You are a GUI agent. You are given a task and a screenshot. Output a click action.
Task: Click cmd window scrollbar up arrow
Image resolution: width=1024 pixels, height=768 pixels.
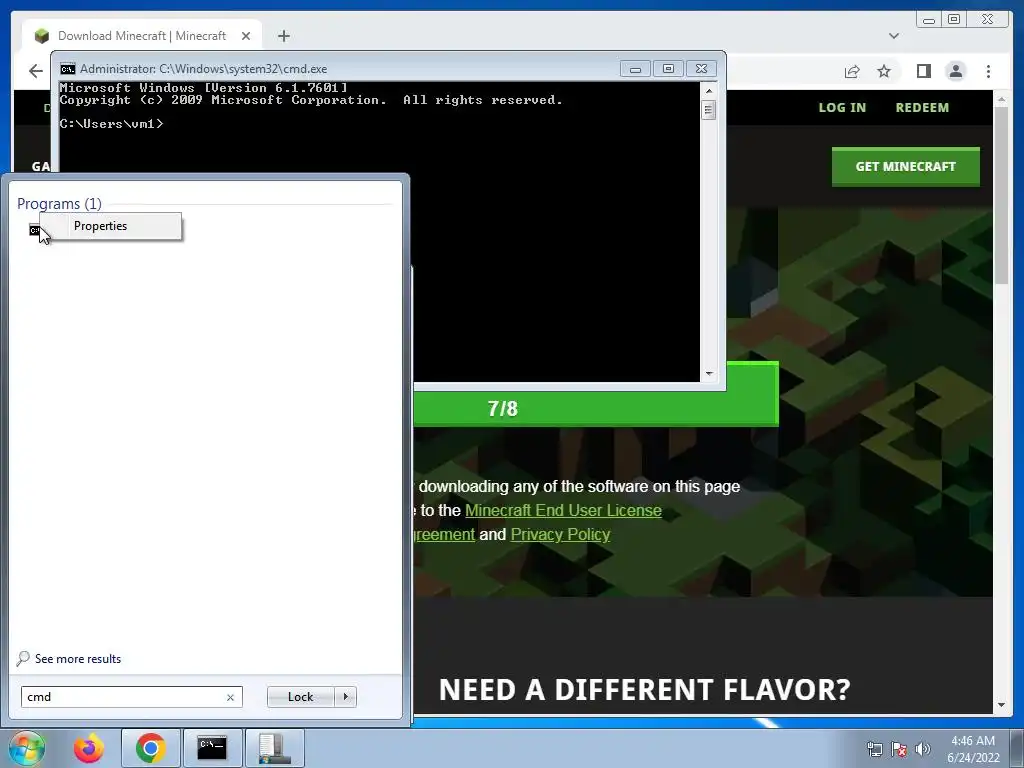point(709,91)
